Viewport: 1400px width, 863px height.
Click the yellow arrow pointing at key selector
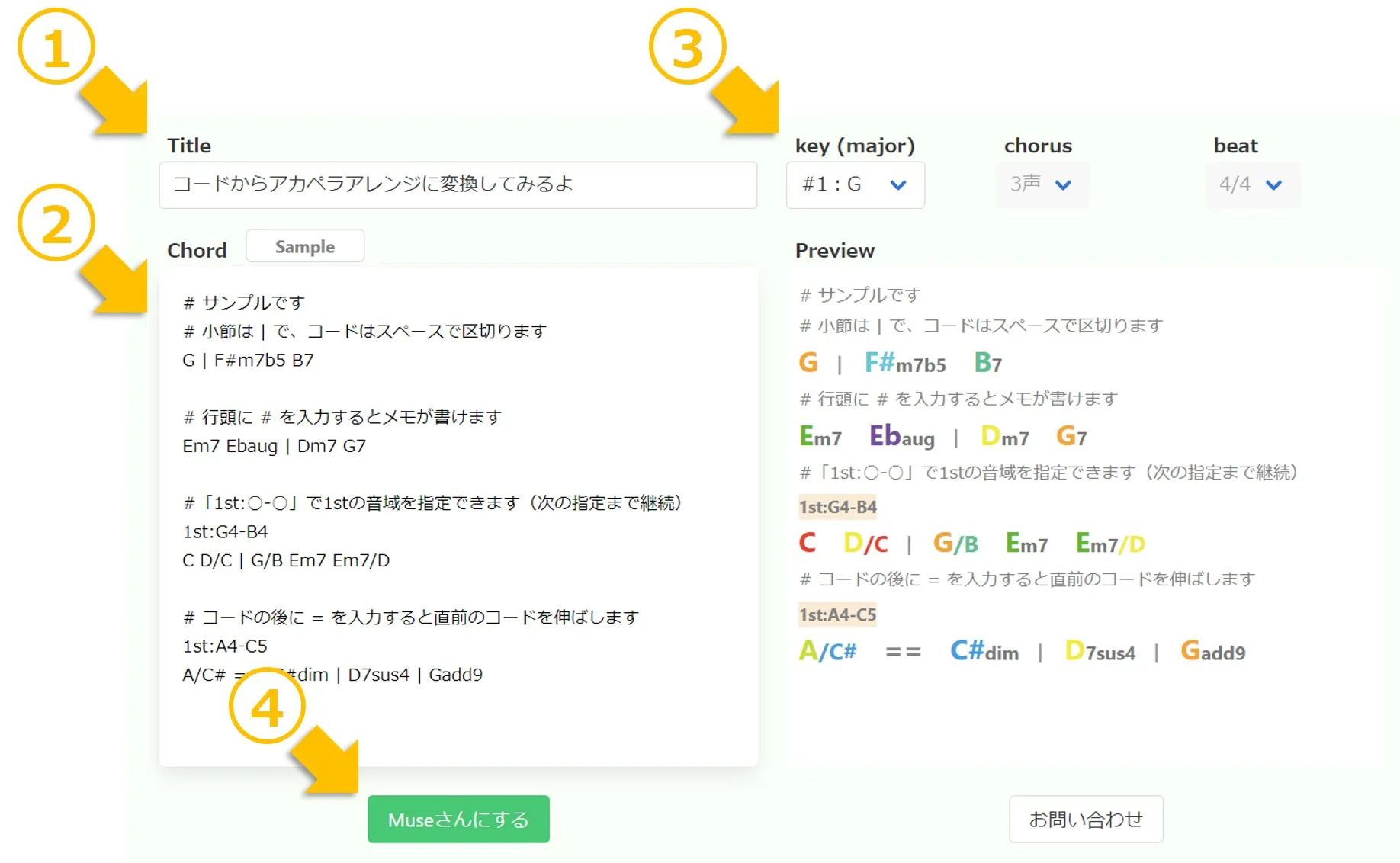pyautogui.click(x=749, y=103)
